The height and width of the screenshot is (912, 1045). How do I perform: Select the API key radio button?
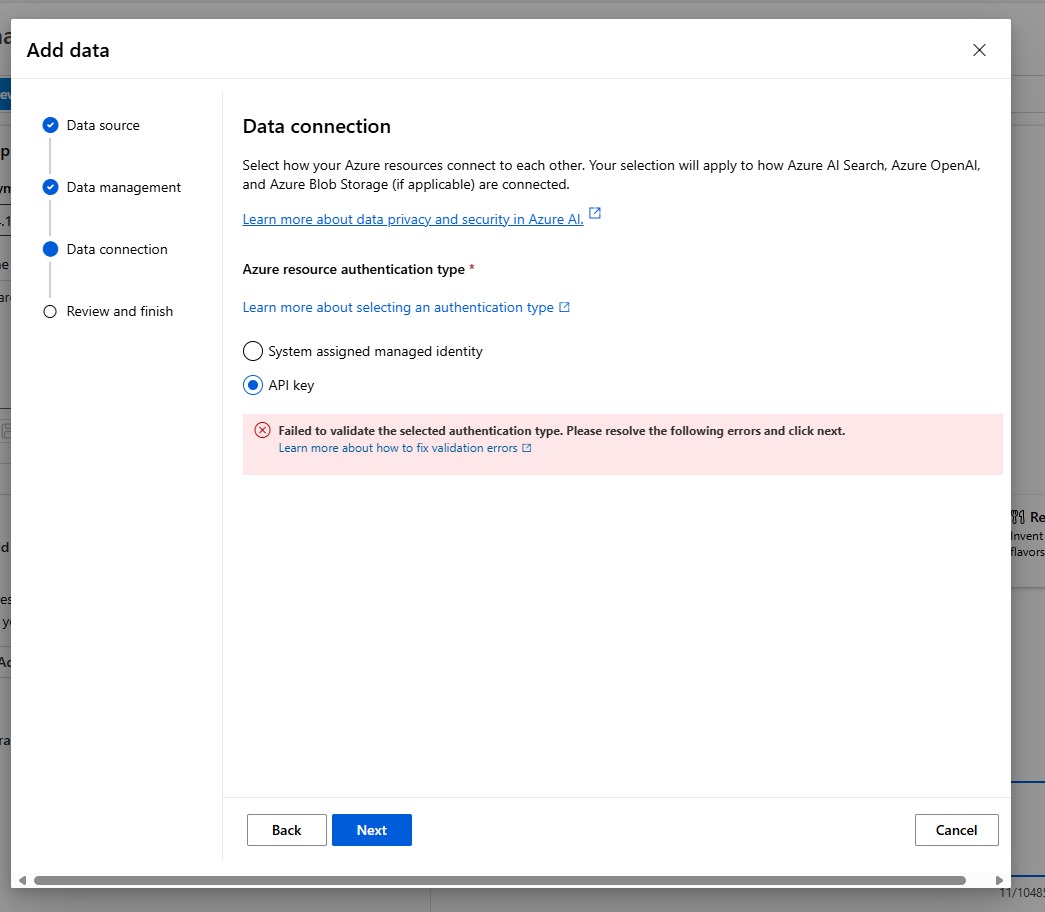click(253, 385)
